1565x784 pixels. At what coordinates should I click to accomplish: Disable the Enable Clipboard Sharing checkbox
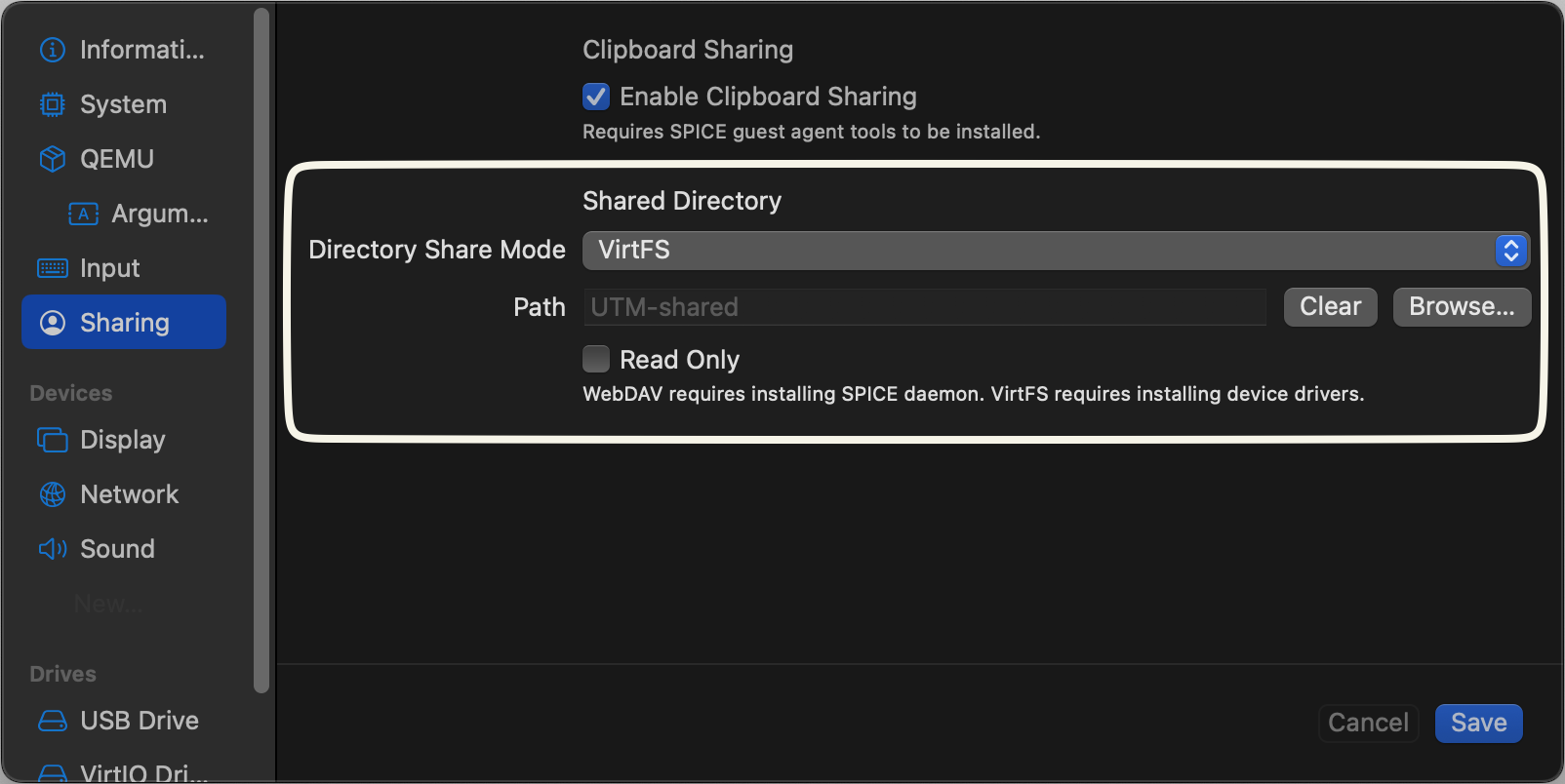coord(596,97)
